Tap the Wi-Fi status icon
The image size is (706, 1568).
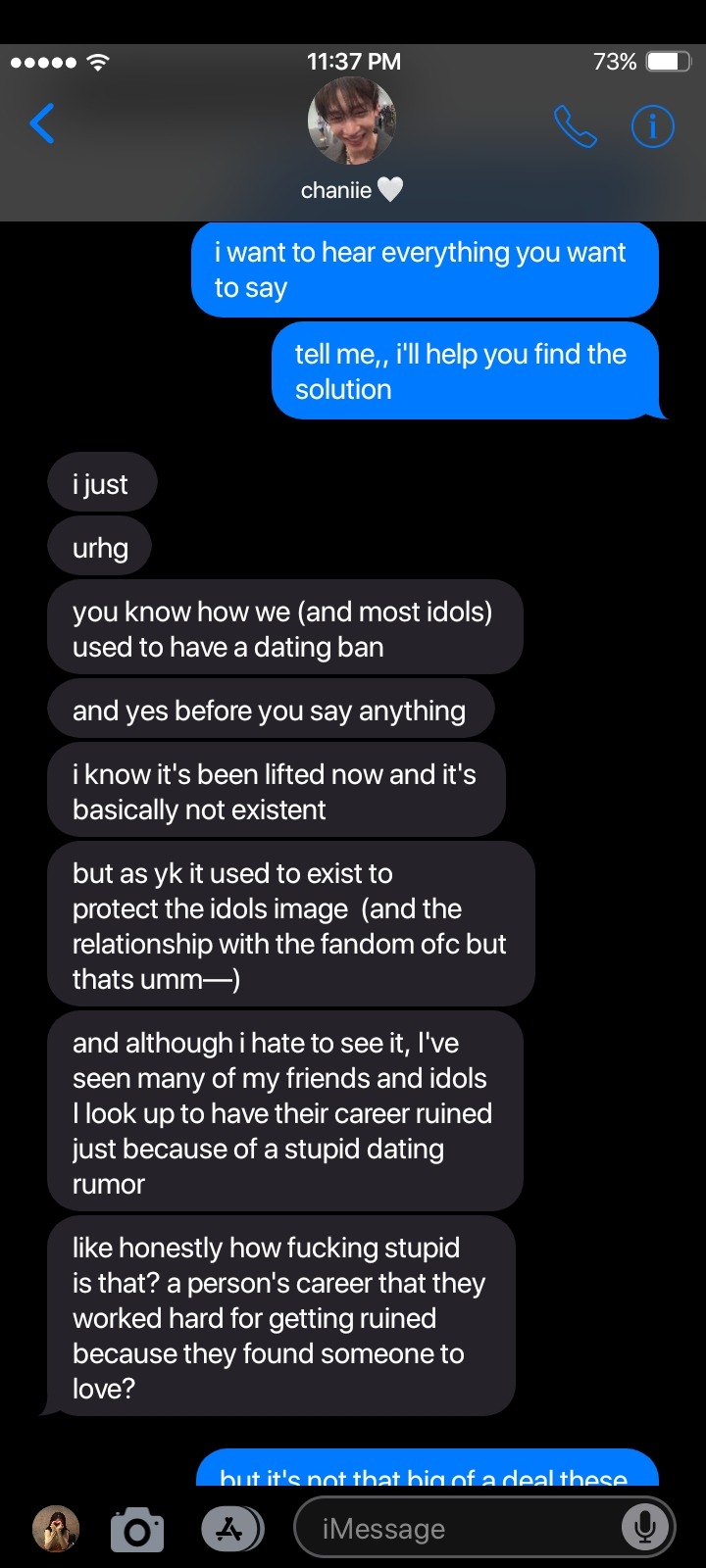tap(97, 62)
